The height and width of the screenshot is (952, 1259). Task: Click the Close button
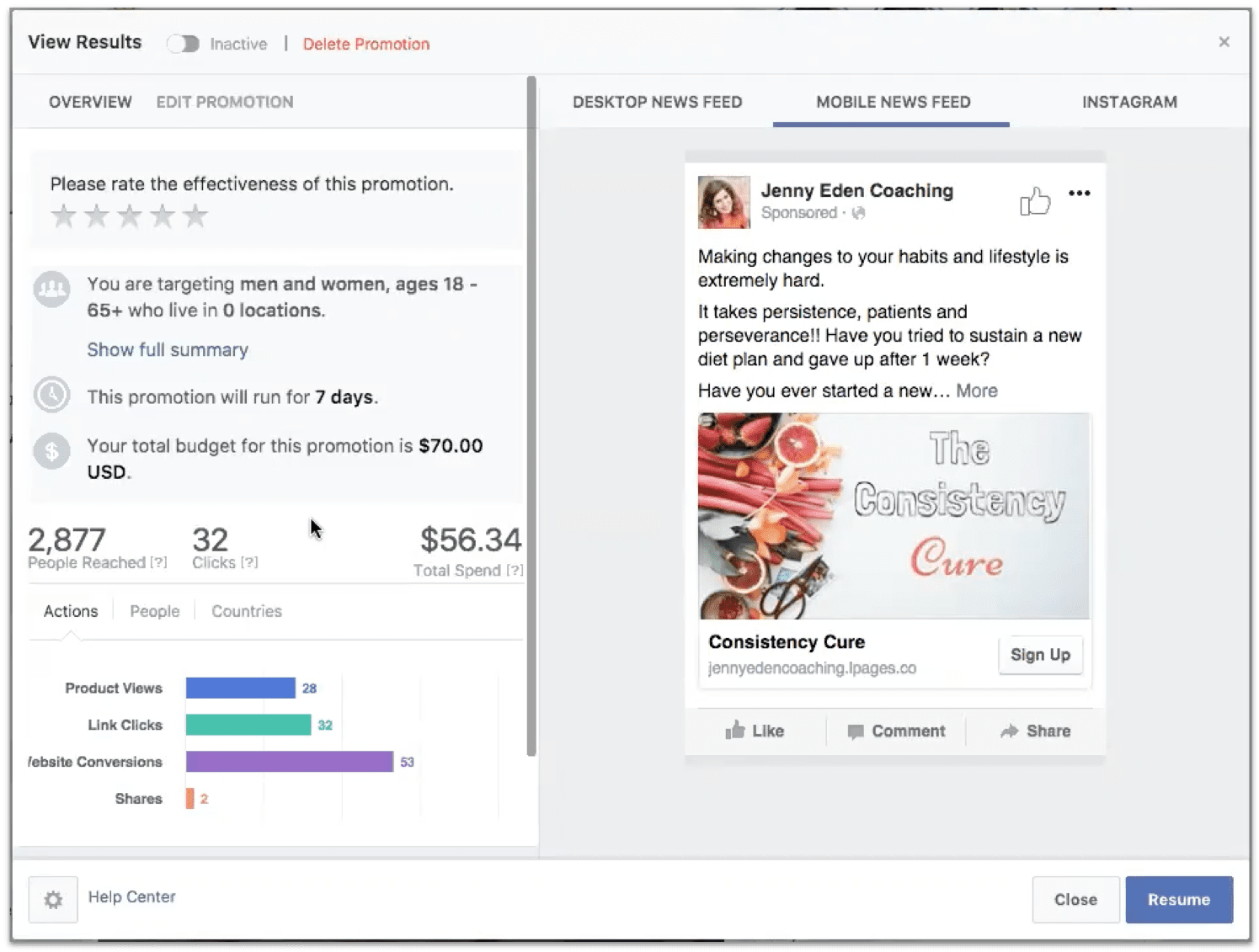pyautogui.click(x=1075, y=900)
